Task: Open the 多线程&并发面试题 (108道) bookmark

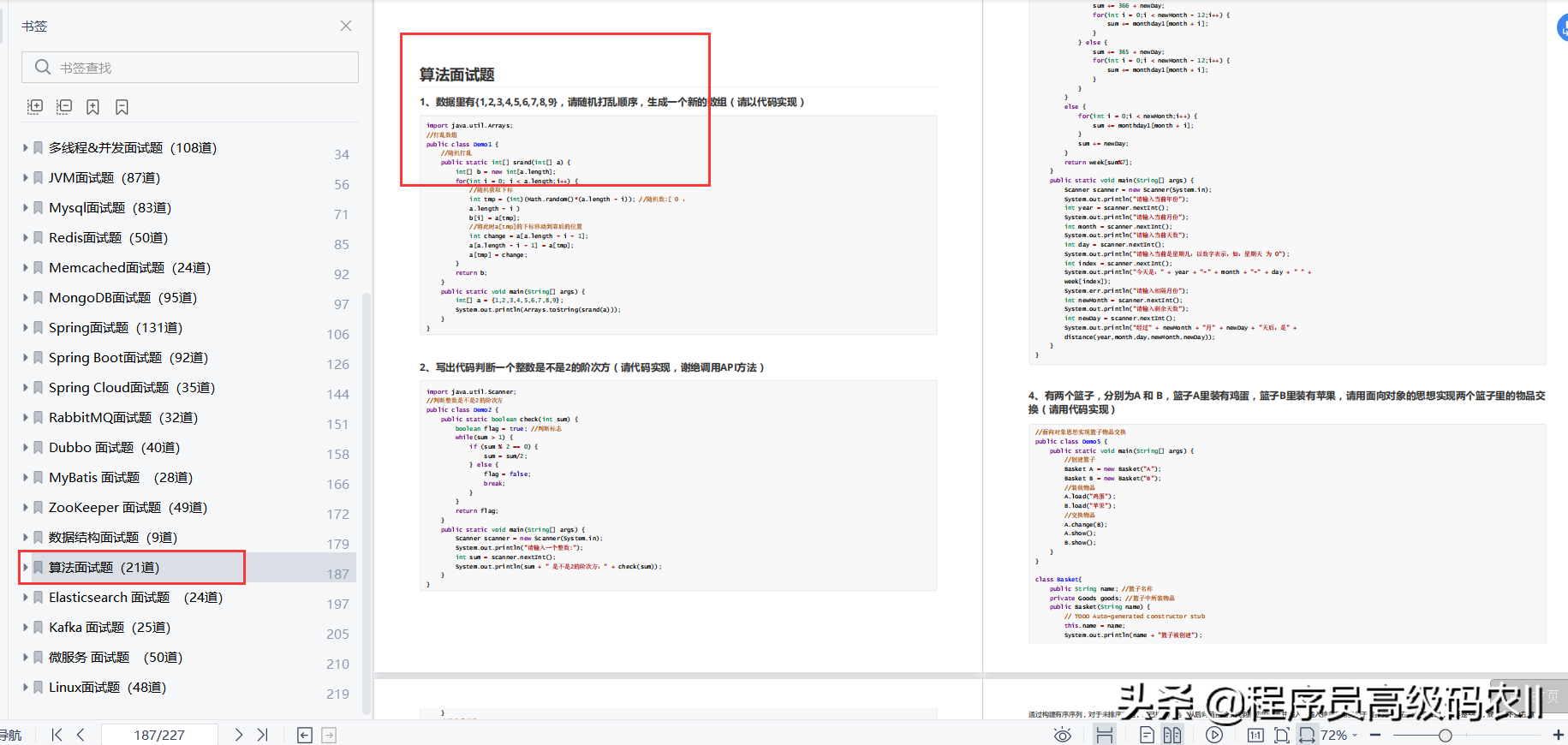Action: pos(133,147)
